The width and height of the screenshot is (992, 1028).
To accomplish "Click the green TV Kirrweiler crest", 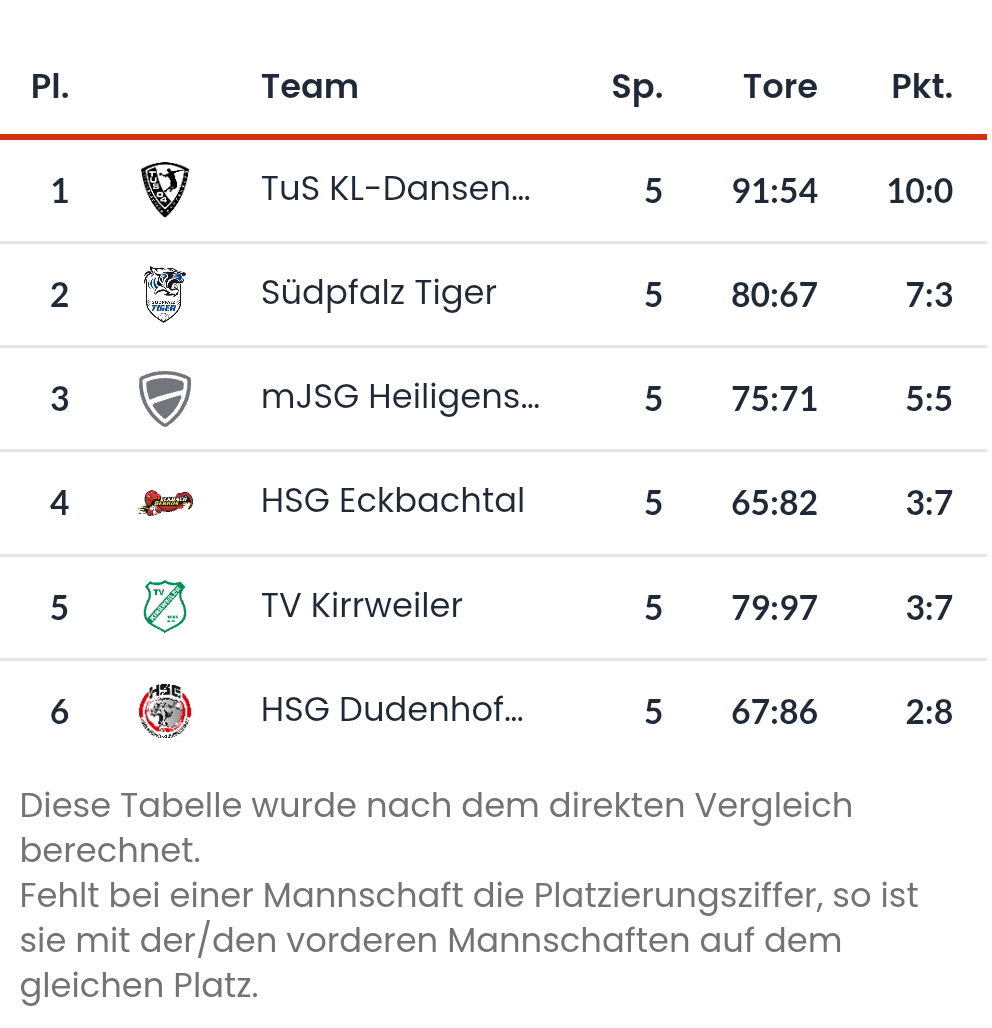I will (x=165, y=606).
